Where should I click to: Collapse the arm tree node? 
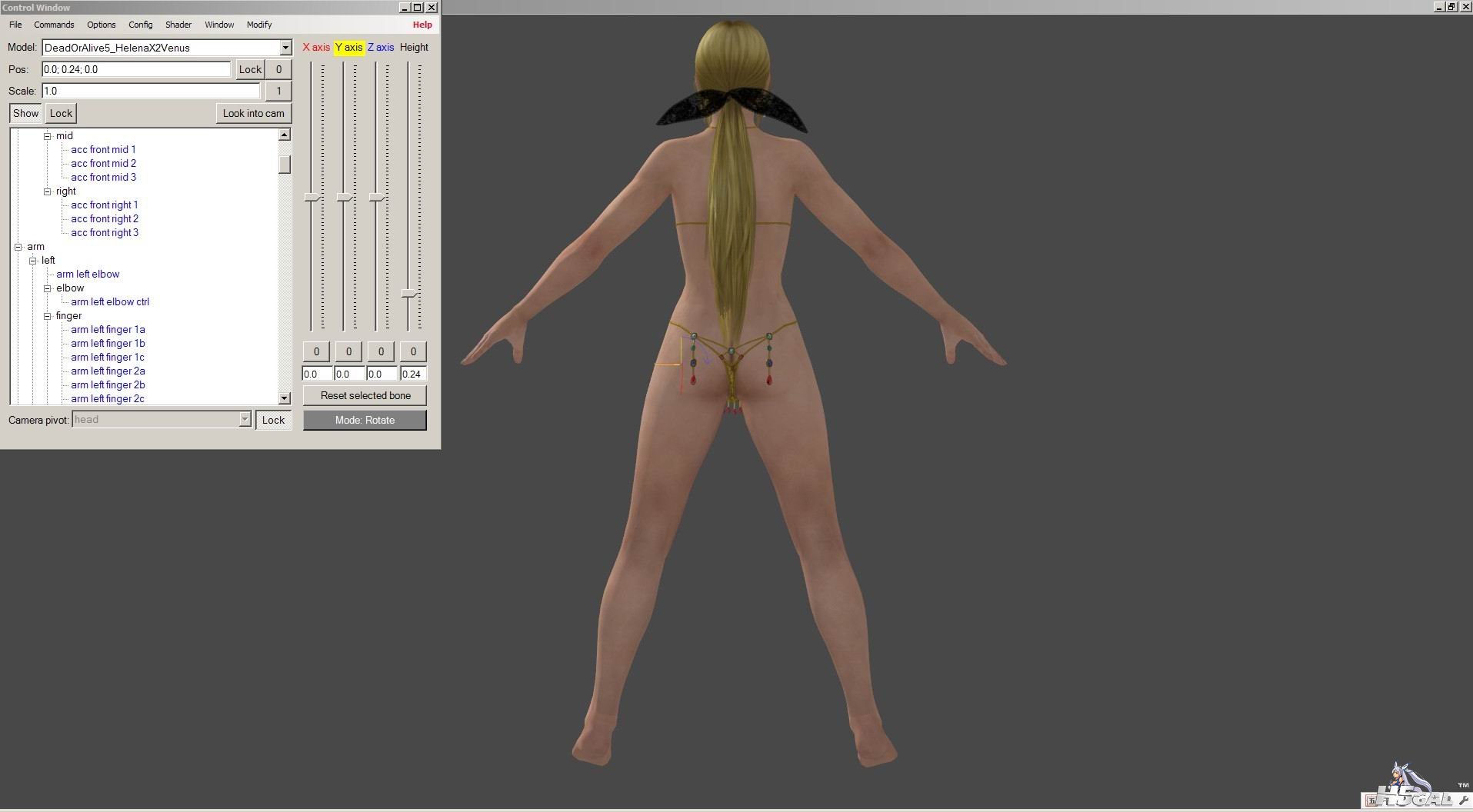click(x=18, y=247)
